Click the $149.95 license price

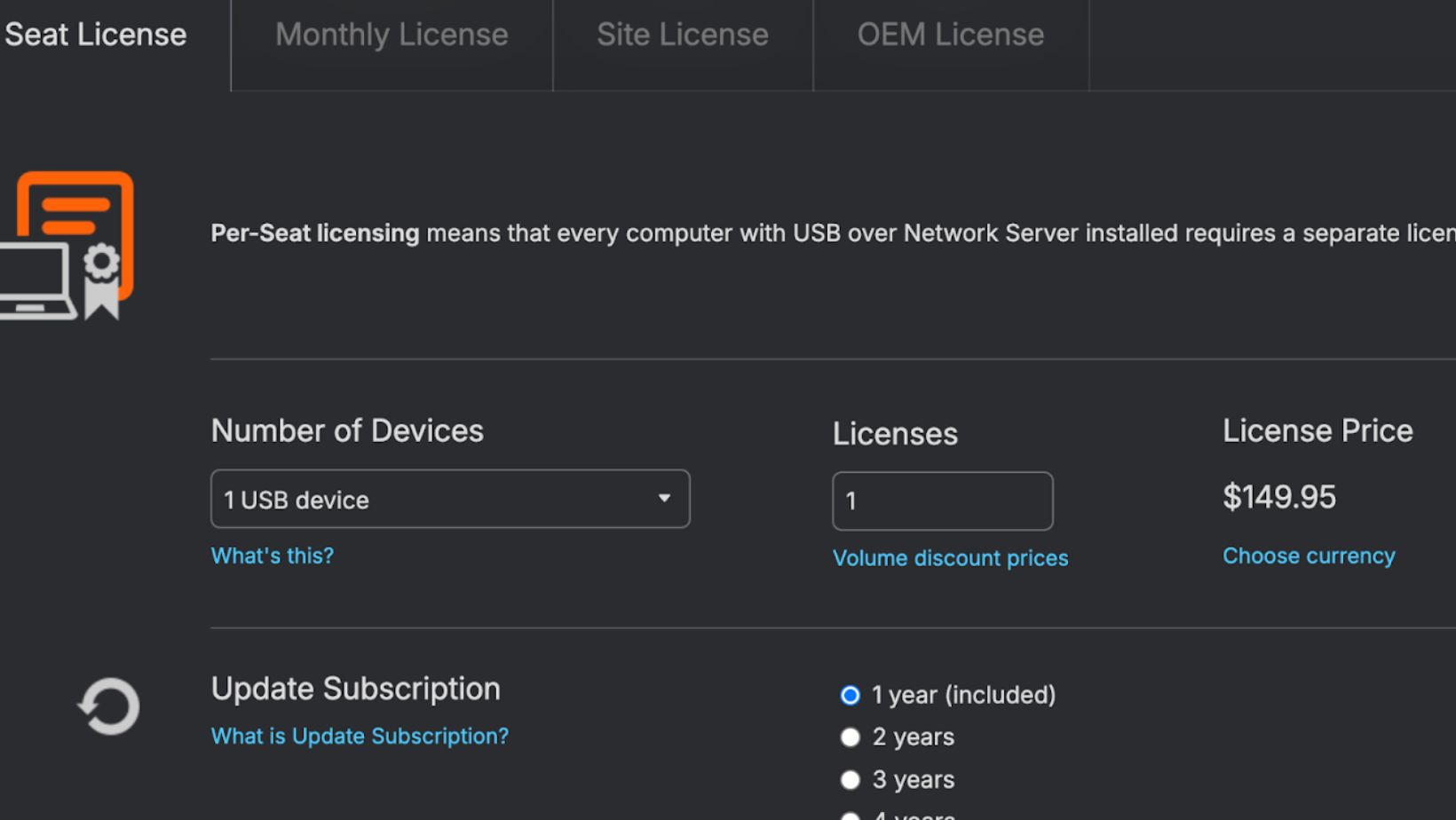[x=1278, y=497]
